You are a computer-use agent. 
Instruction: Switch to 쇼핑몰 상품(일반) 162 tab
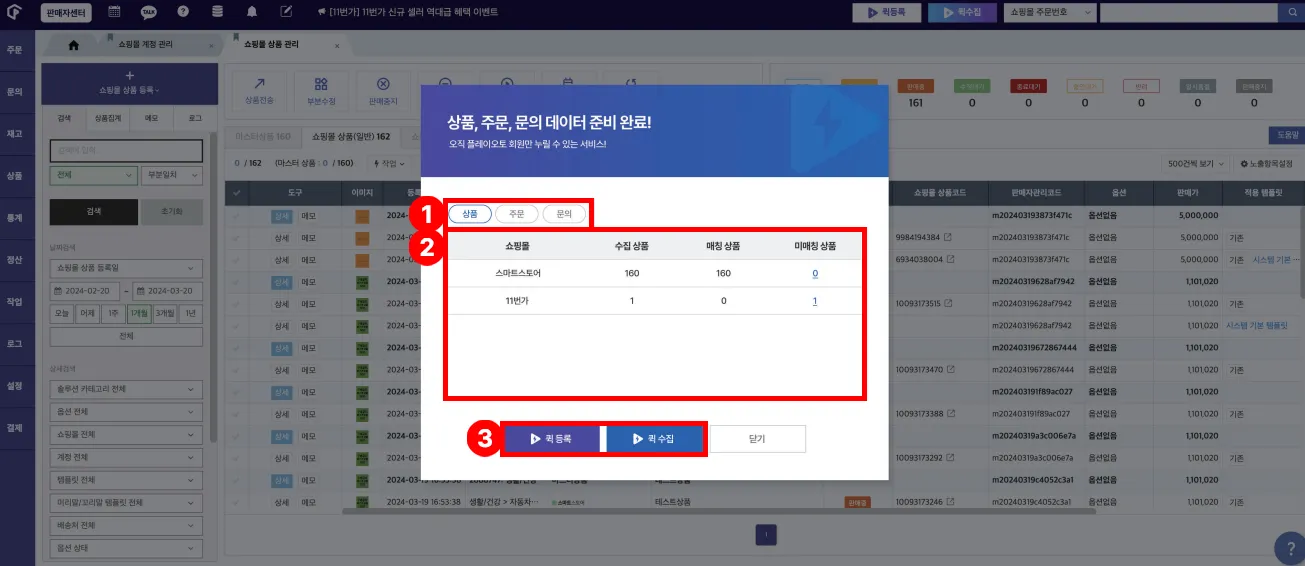(x=351, y=136)
